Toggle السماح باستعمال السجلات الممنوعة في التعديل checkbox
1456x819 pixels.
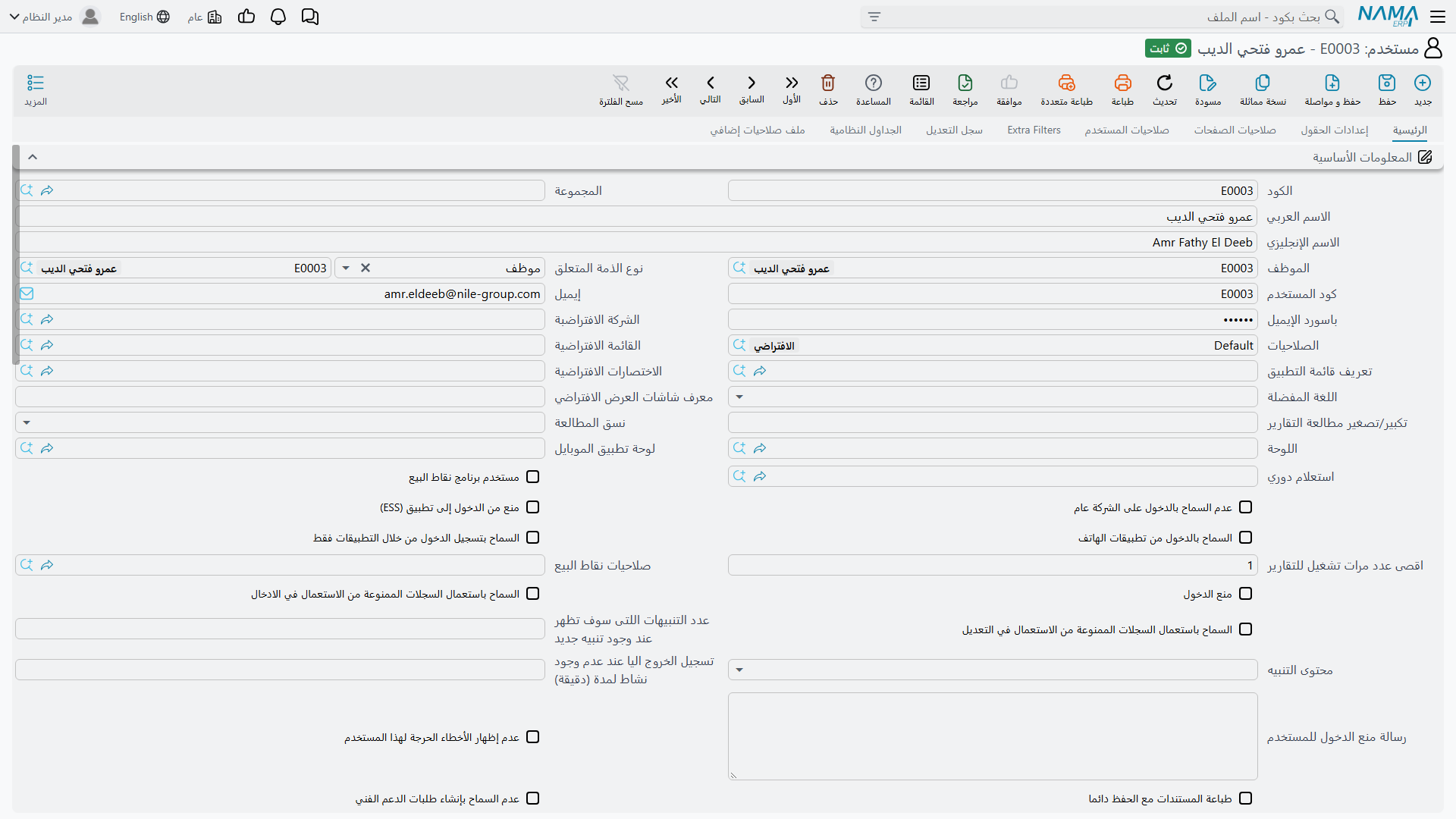[x=1246, y=629]
